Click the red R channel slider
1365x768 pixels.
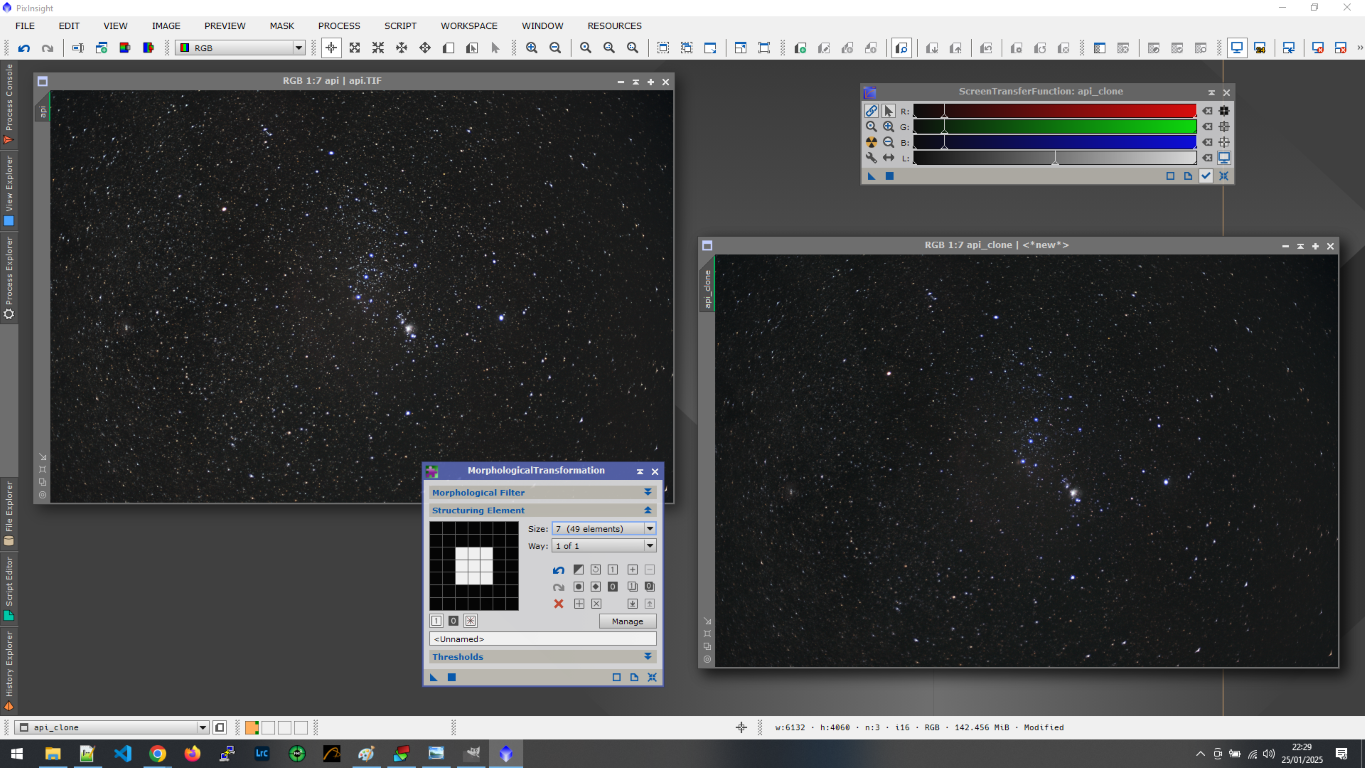coord(1055,111)
